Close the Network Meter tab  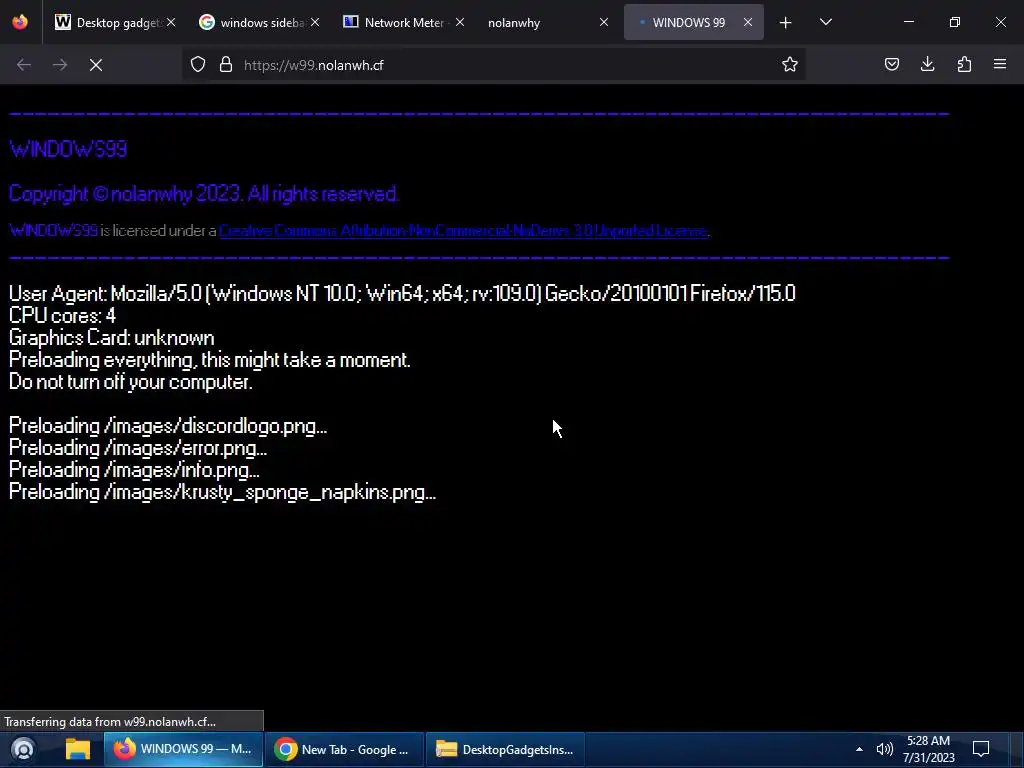coord(460,22)
